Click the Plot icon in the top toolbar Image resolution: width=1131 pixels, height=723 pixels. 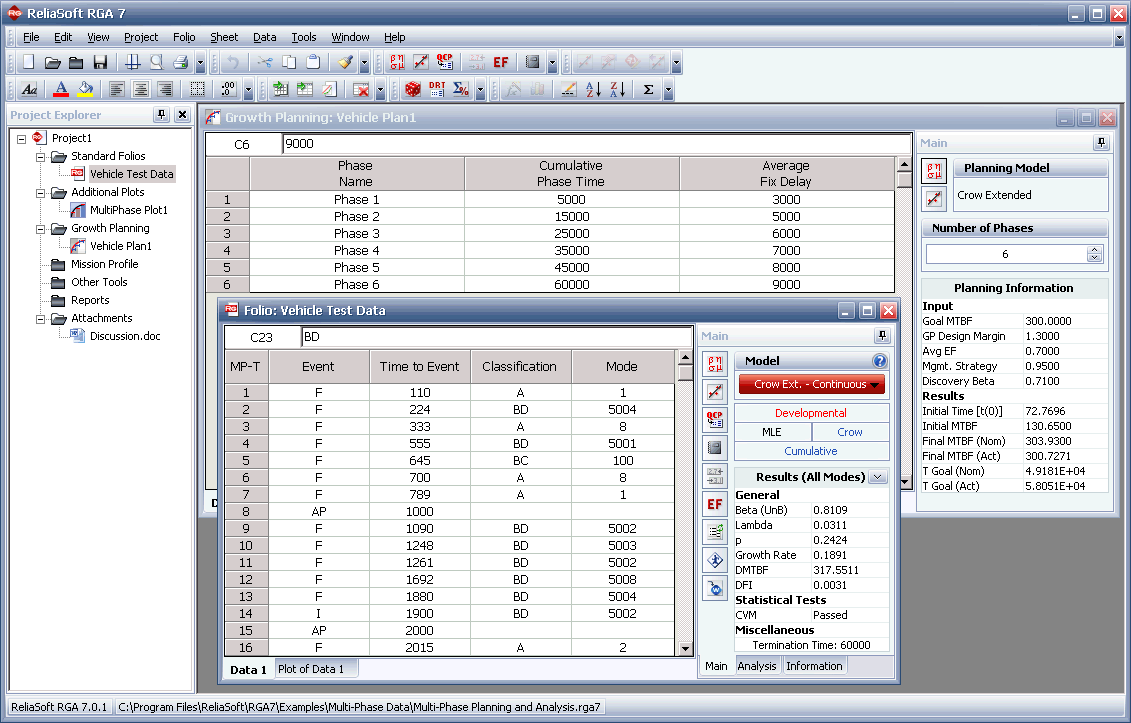click(x=421, y=62)
